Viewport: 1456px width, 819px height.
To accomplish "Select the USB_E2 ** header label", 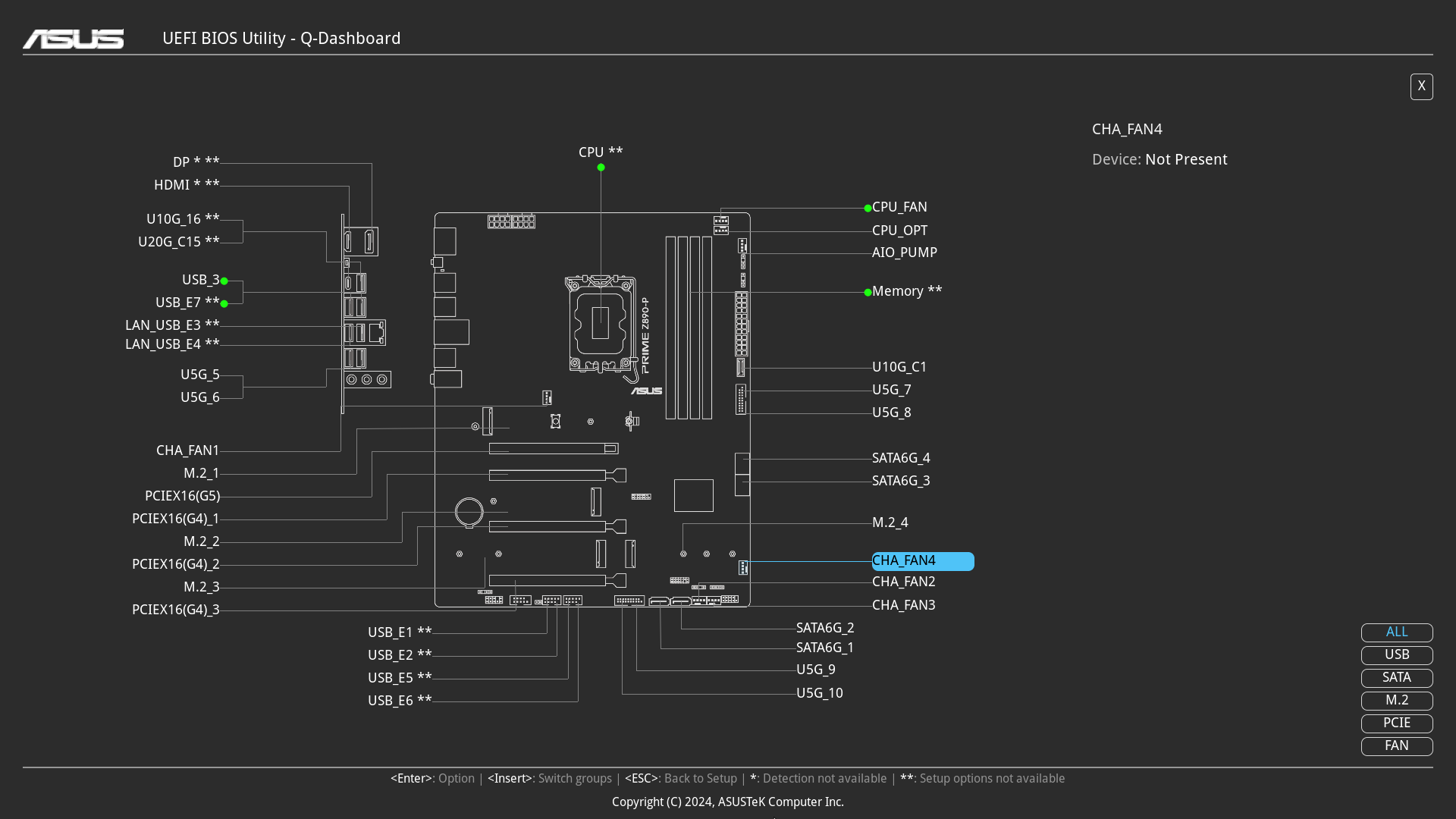I will tap(400, 655).
